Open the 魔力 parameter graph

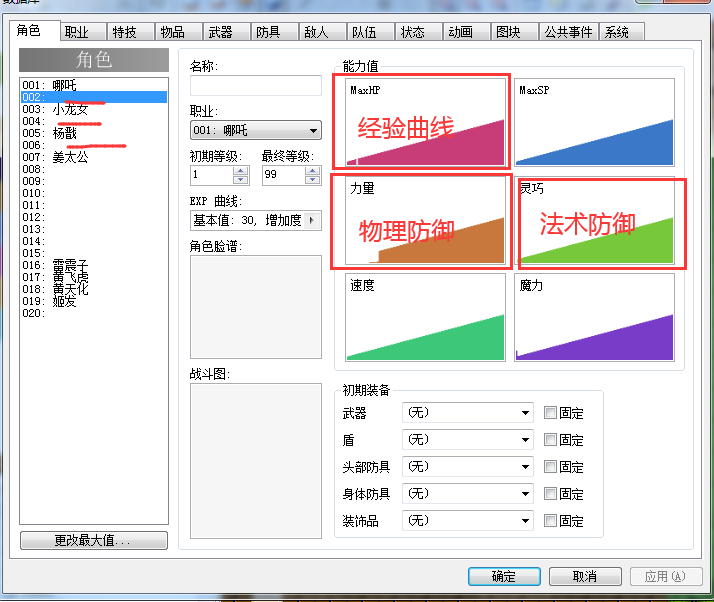[x=594, y=317]
